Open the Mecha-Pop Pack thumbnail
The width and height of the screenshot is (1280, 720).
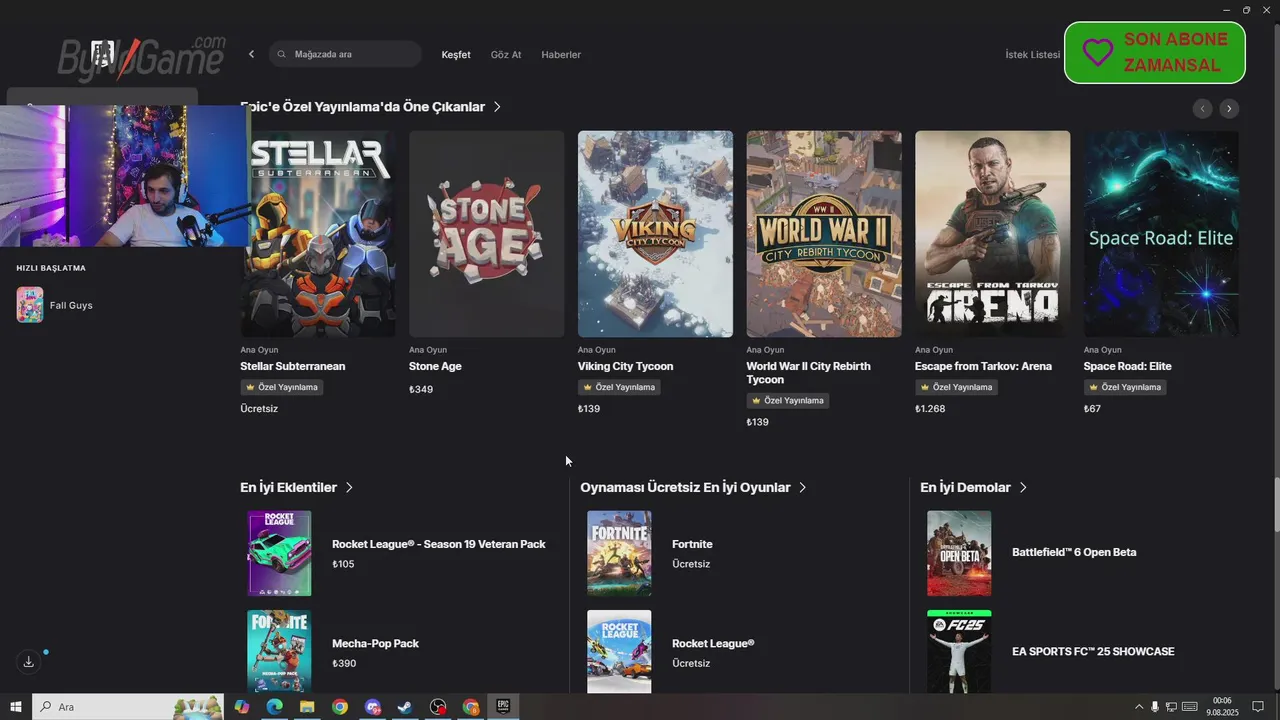279,651
